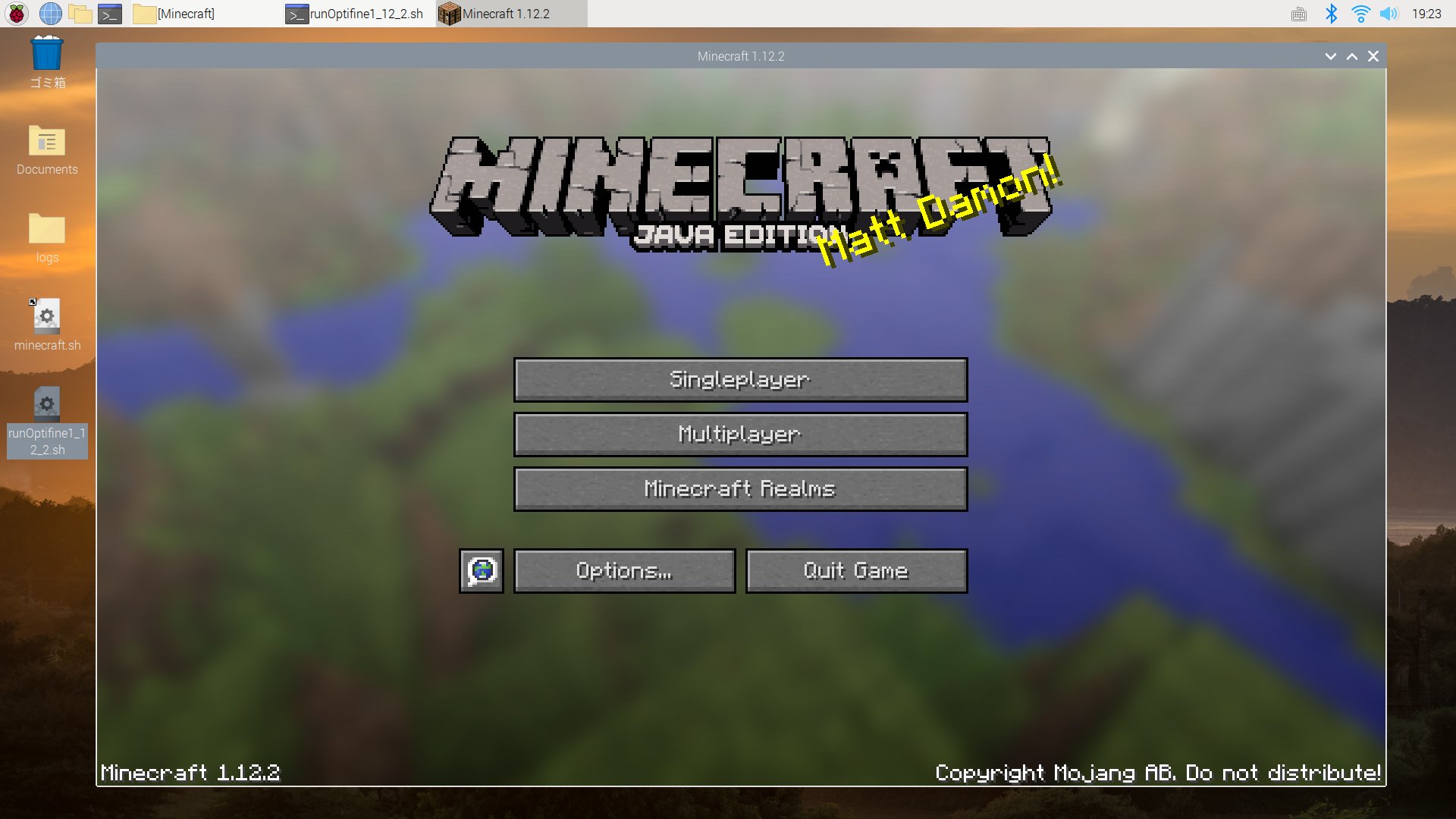The width and height of the screenshot is (1456, 819).
Task: Switch to the Minecraft 1.12.2 taskbar entry
Action: tap(511, 14)
